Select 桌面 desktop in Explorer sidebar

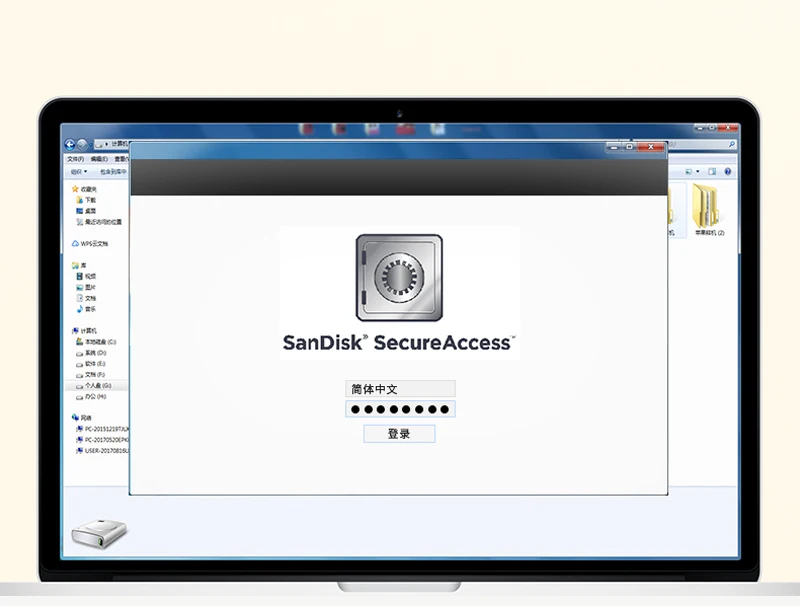pyautogui.click(x=86, y=211)
